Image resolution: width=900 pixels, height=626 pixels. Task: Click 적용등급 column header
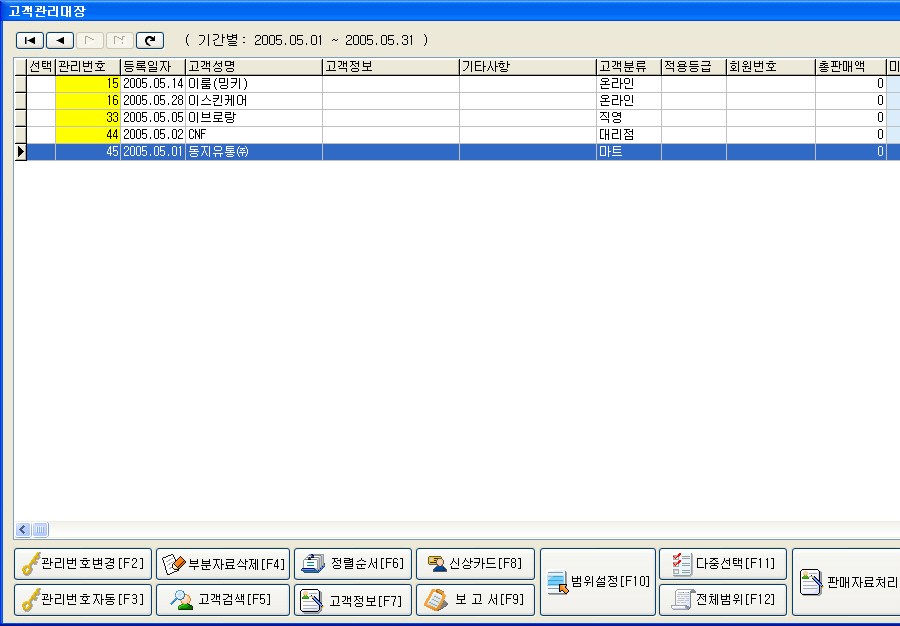(x=693, y=67)
